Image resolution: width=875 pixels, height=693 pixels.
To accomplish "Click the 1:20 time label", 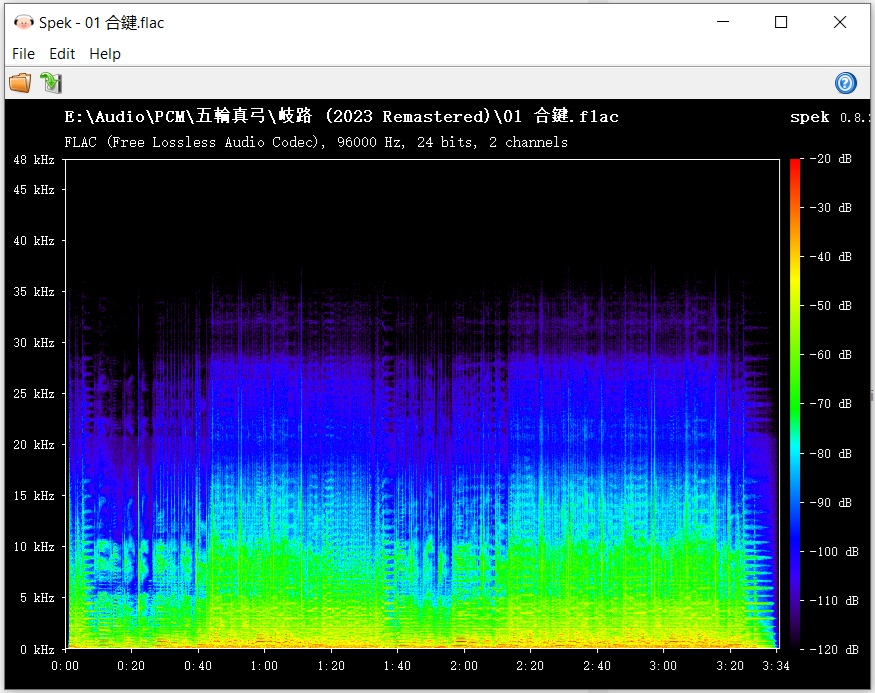I will [331, 666].
